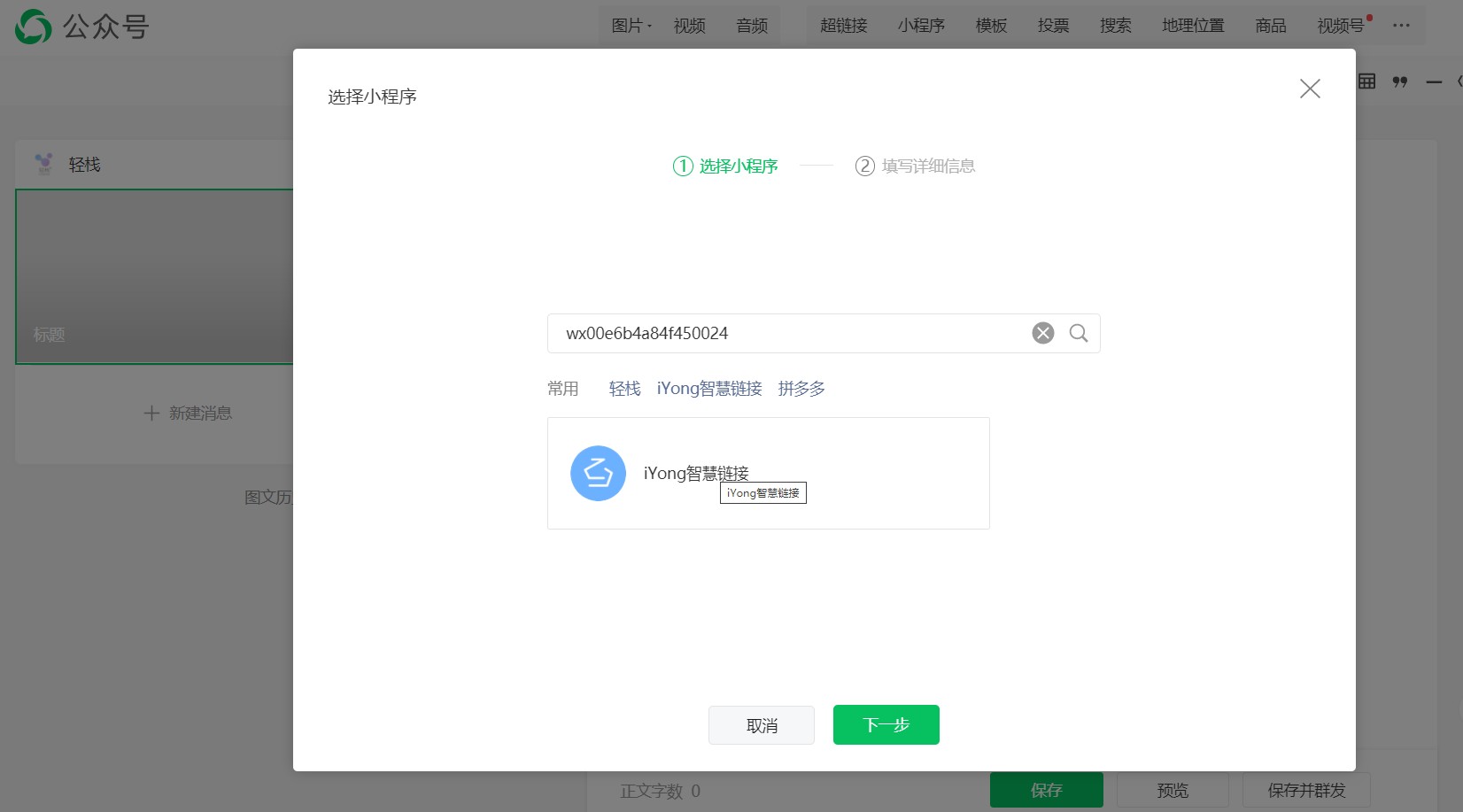Select 投票 in the toolbar
This screenshot has width=1463, height=812.
coord(1053,26)
